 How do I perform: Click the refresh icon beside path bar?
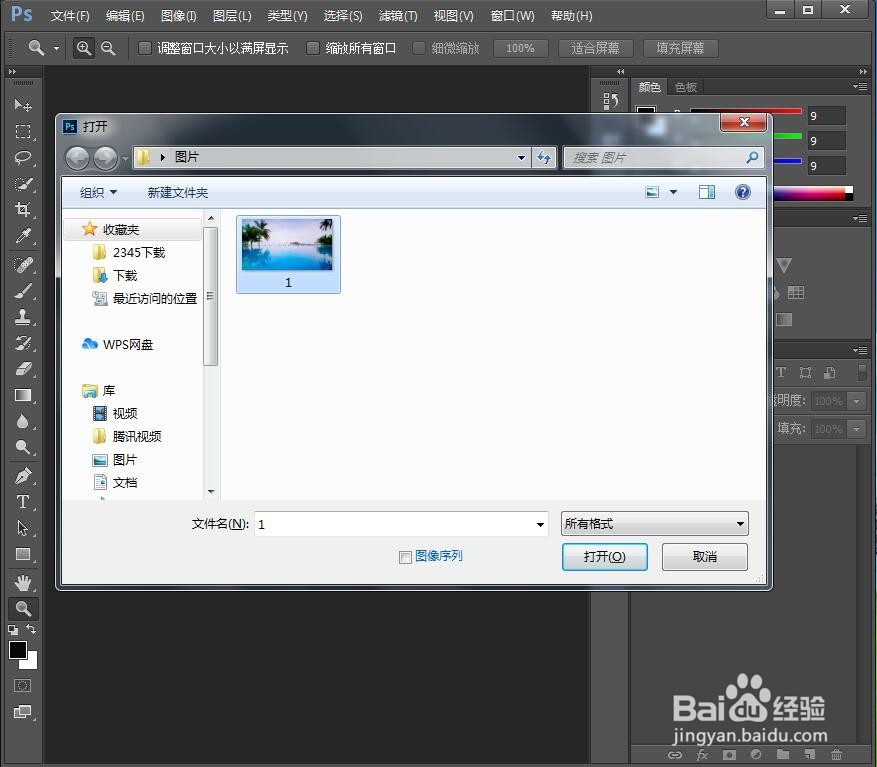tap(544, 157)
